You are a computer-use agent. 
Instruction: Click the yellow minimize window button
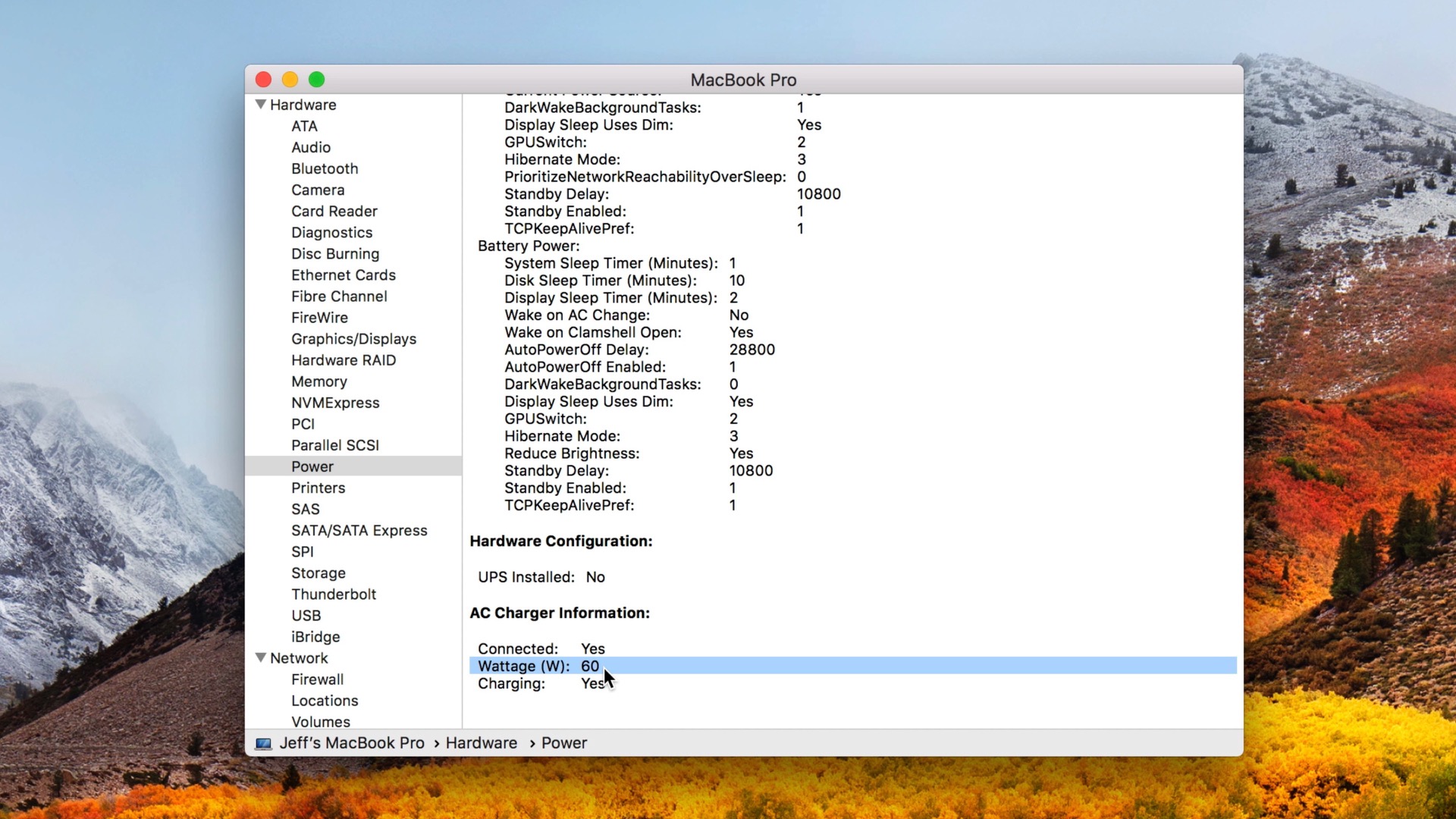point(290,80)
